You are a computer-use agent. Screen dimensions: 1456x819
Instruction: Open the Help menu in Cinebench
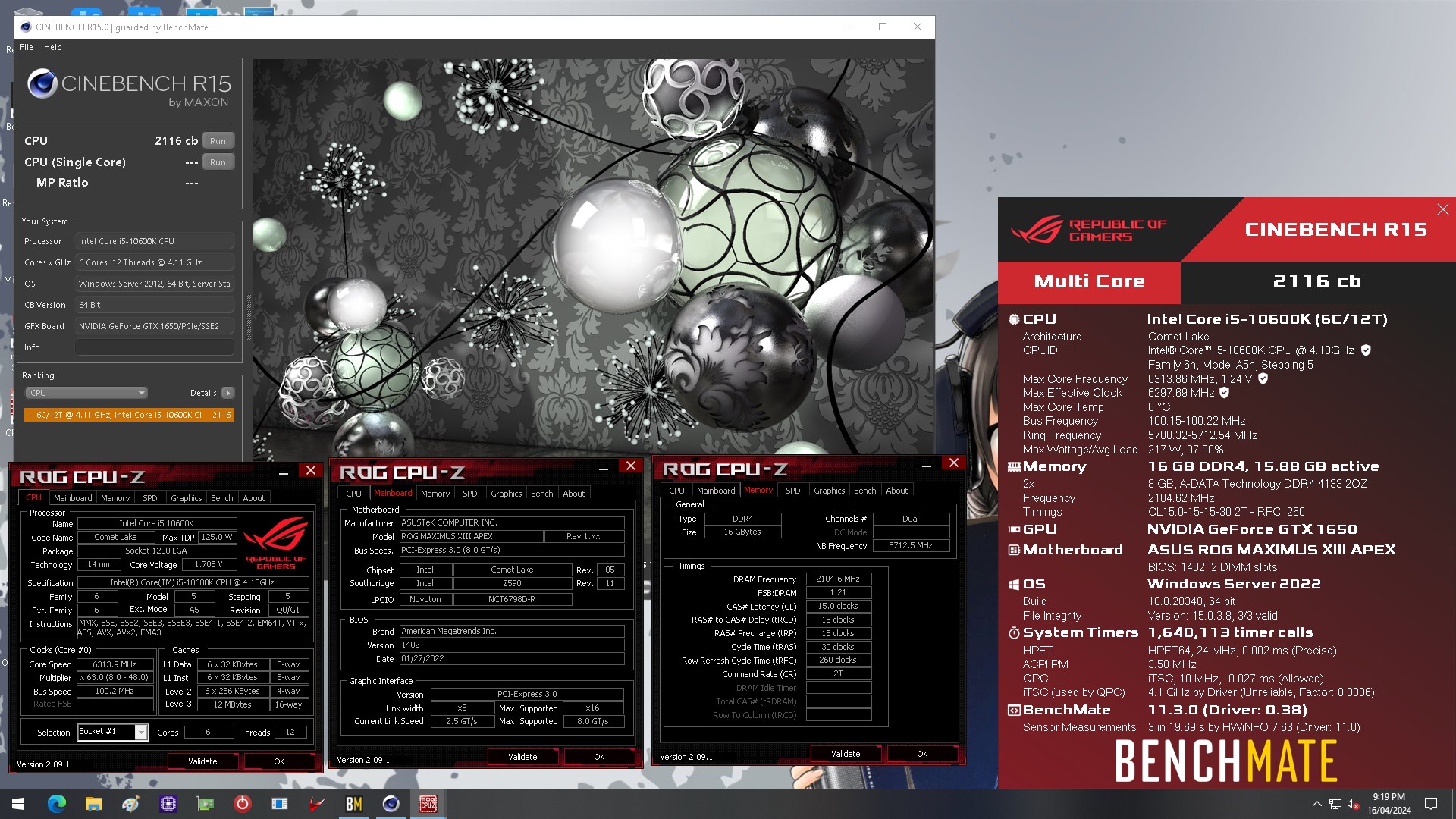tap(52, 47)
